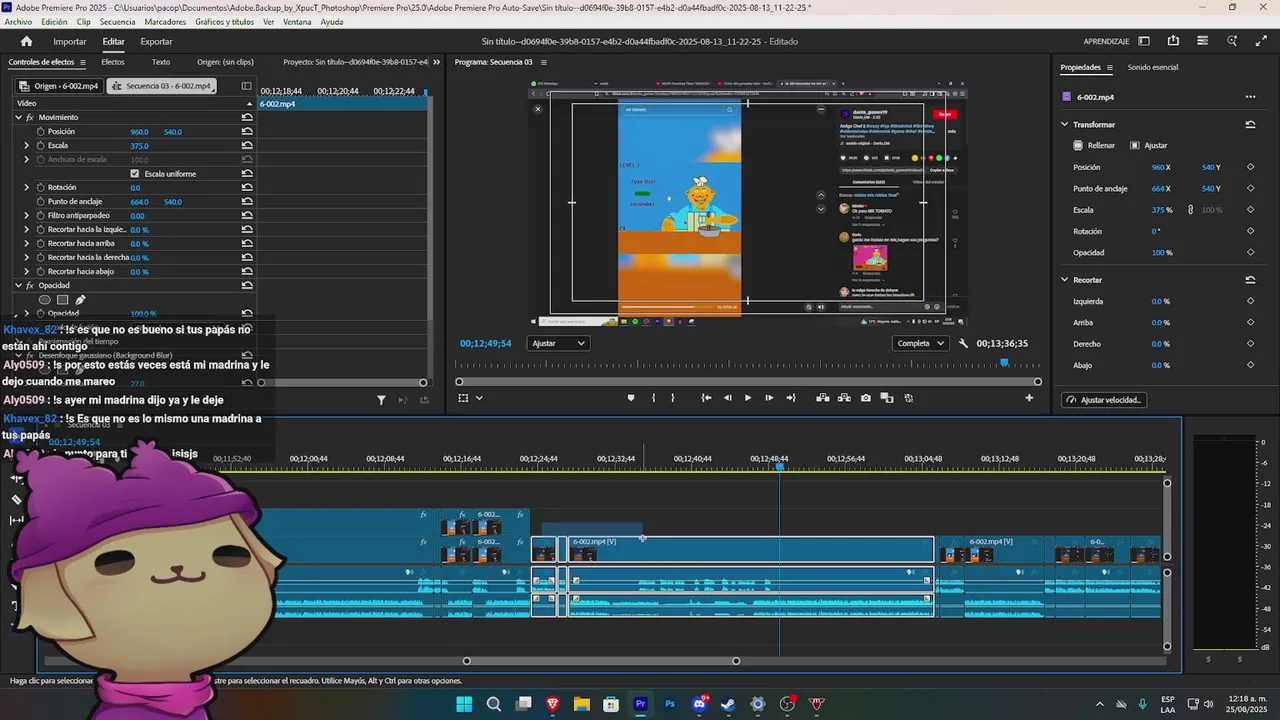
Task: Open the Ajustar zoom level dropdown
Action: coord(559,343)
